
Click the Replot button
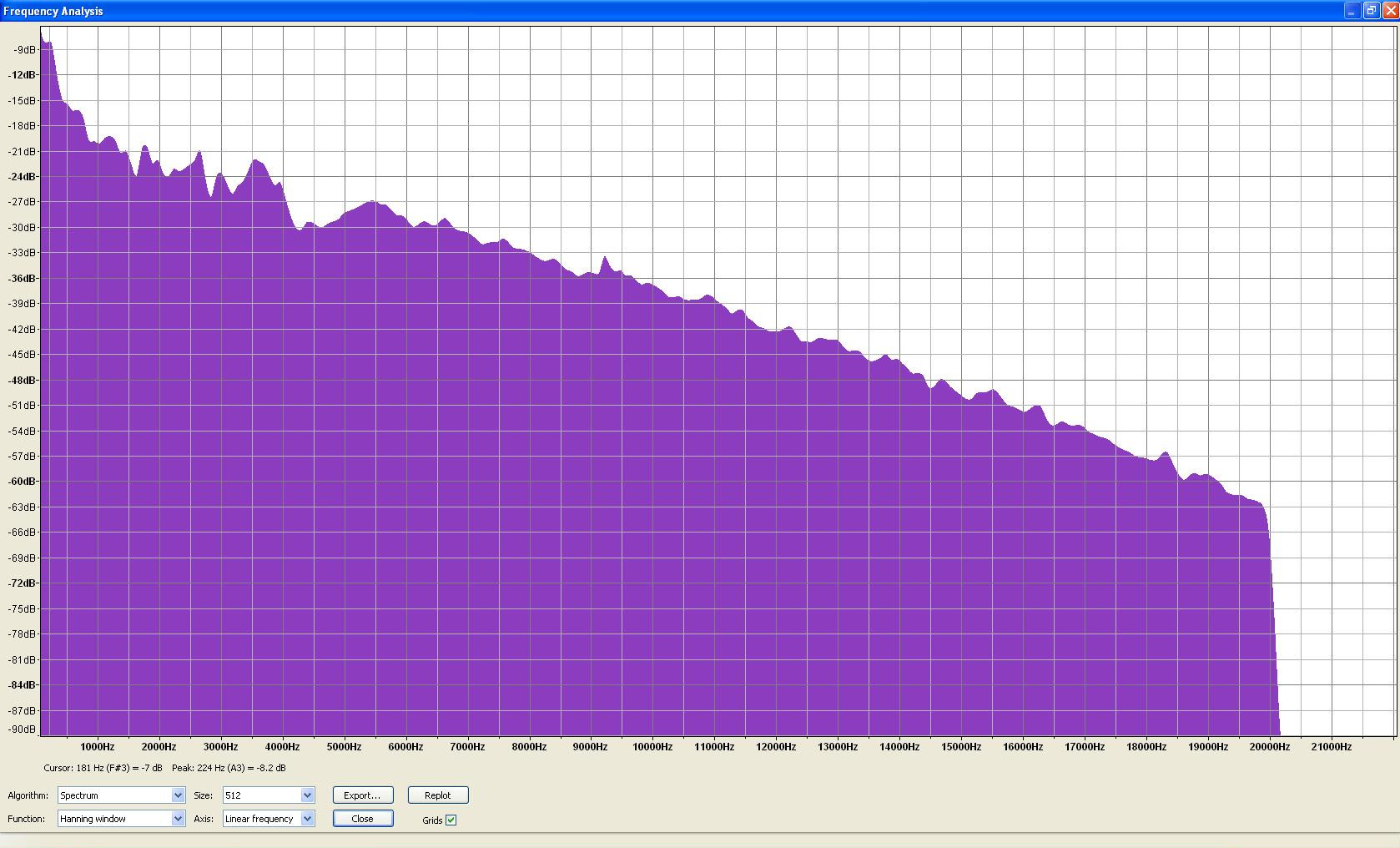[438, 795]
